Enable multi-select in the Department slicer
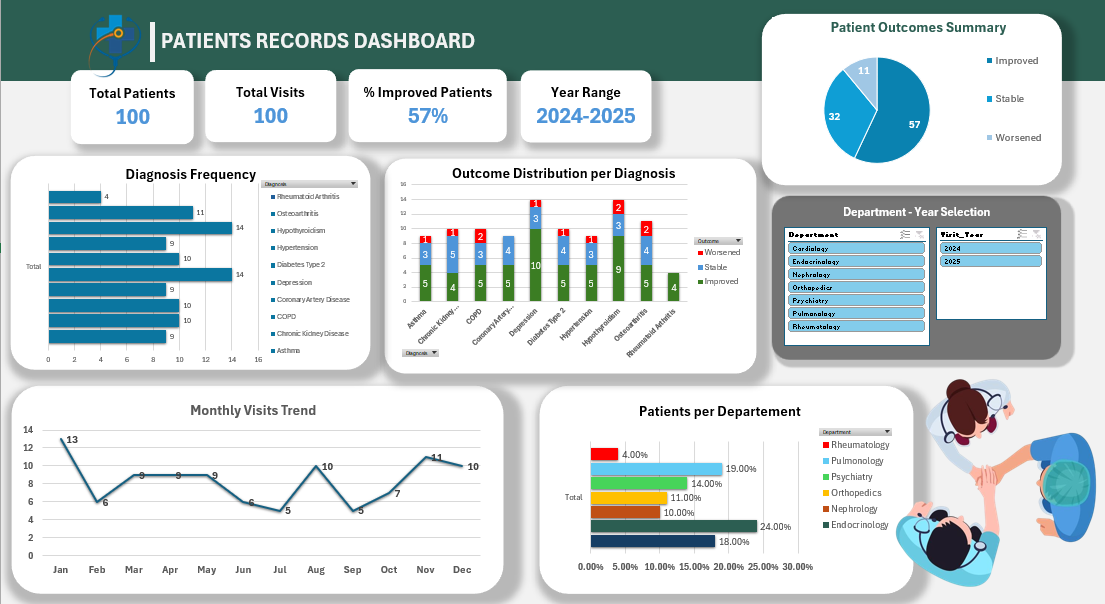Screen dimensions: 1105x604 (x=904, y=233)
